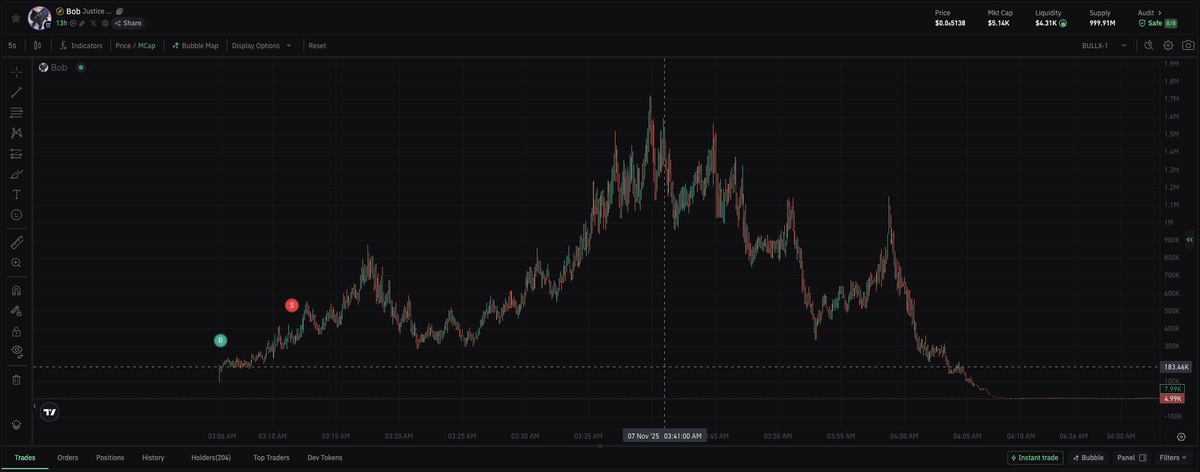The width and height of the screenshot is (1200, 472).
Task: Select the chart patterns tool
Action: [16, 133]
